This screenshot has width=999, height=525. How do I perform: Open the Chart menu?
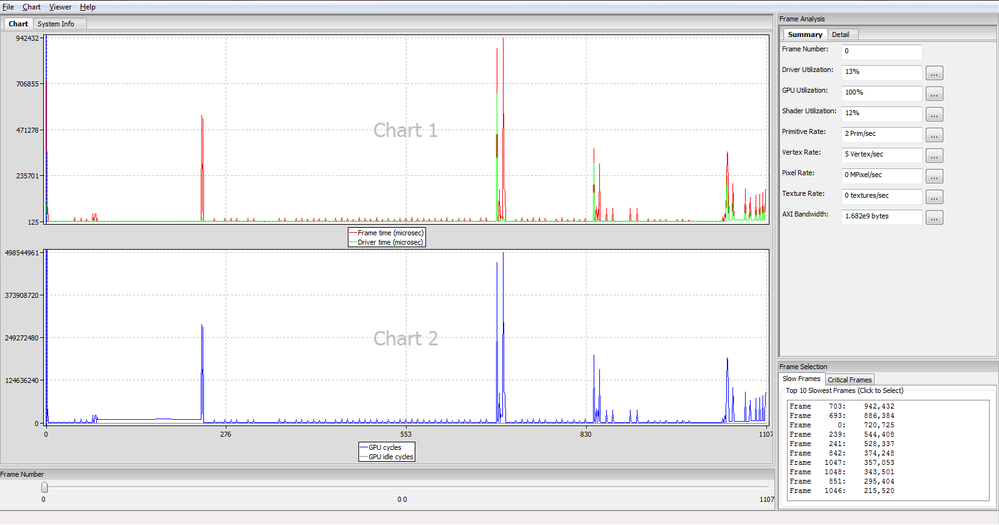point(31,7)
